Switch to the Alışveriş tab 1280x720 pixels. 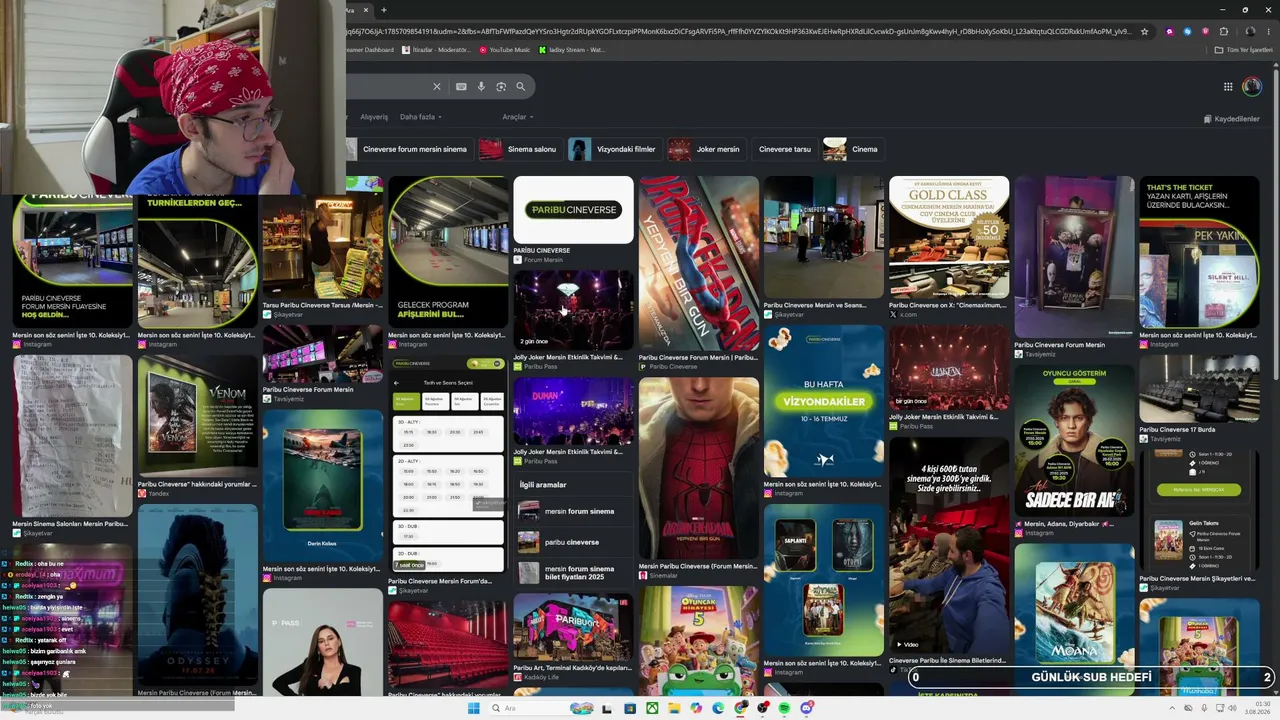[x=374, y=117]
